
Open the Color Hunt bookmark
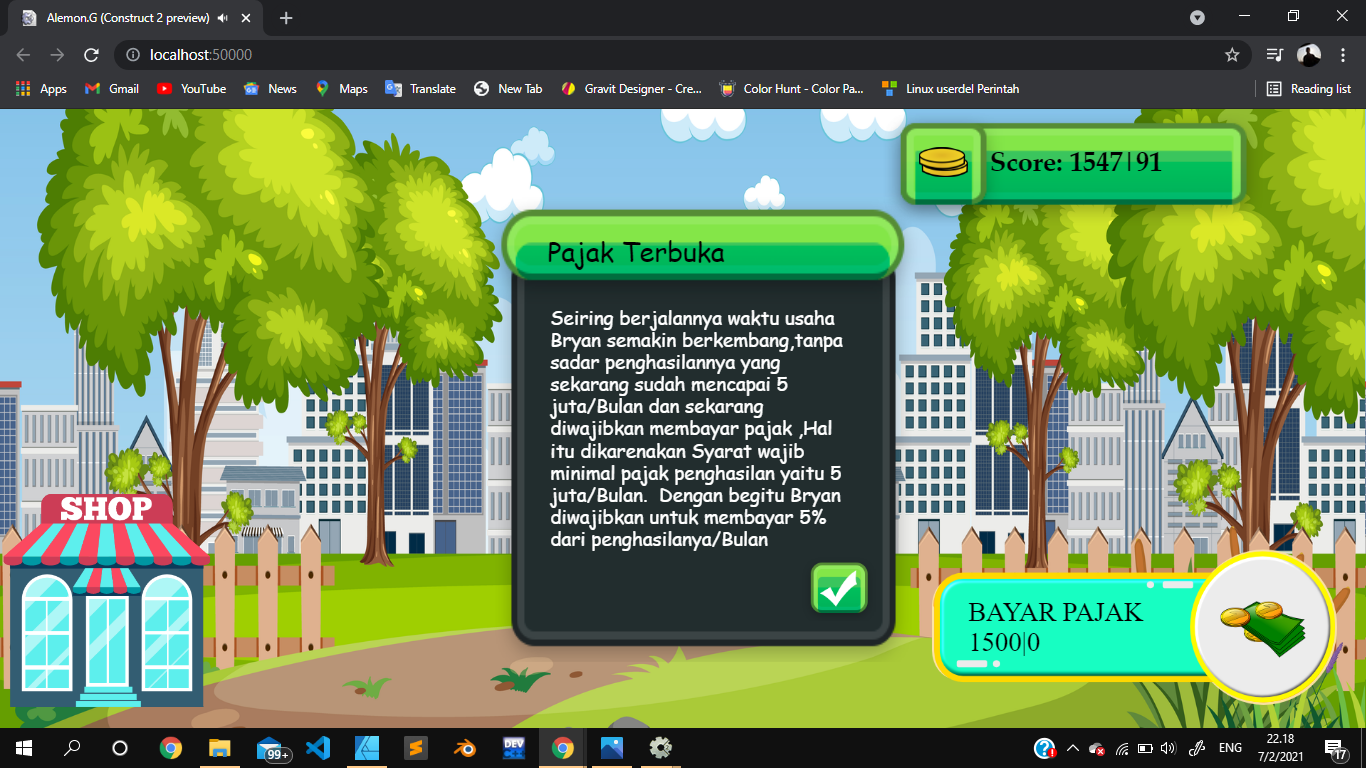(x=791, y=89)
